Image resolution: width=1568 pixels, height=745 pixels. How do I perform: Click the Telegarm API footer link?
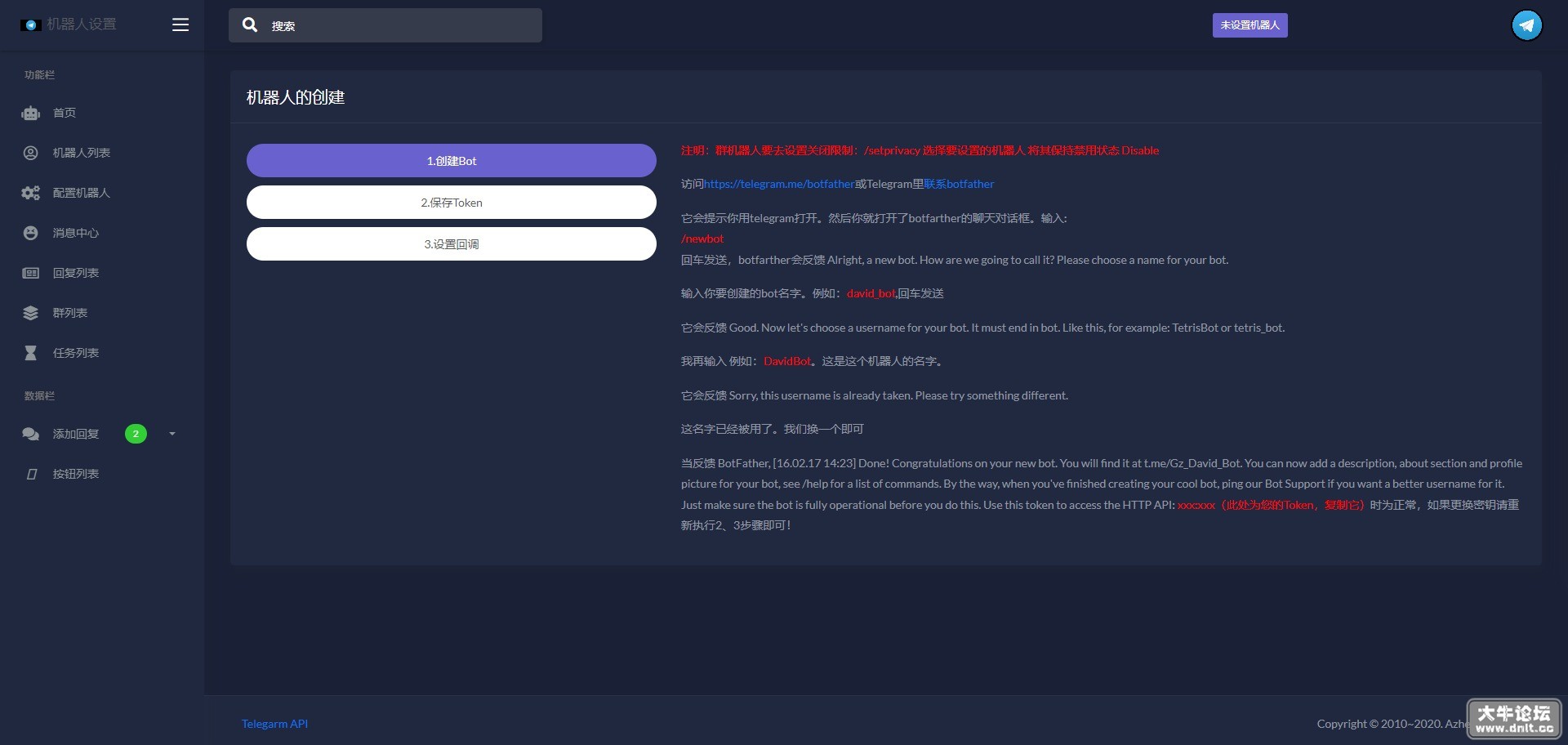click(274, 724)
